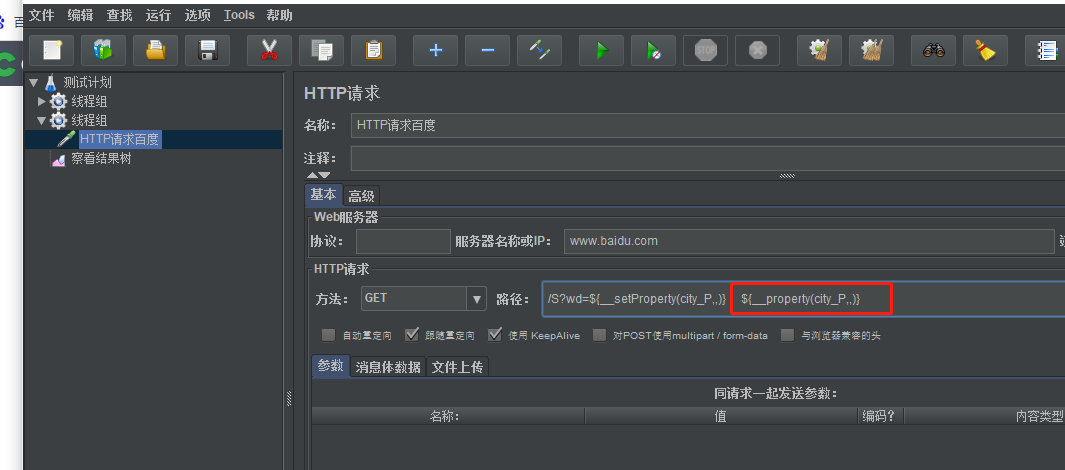1065x470 pixels.
Task: Click the 路径 input field
Action: 804,299
